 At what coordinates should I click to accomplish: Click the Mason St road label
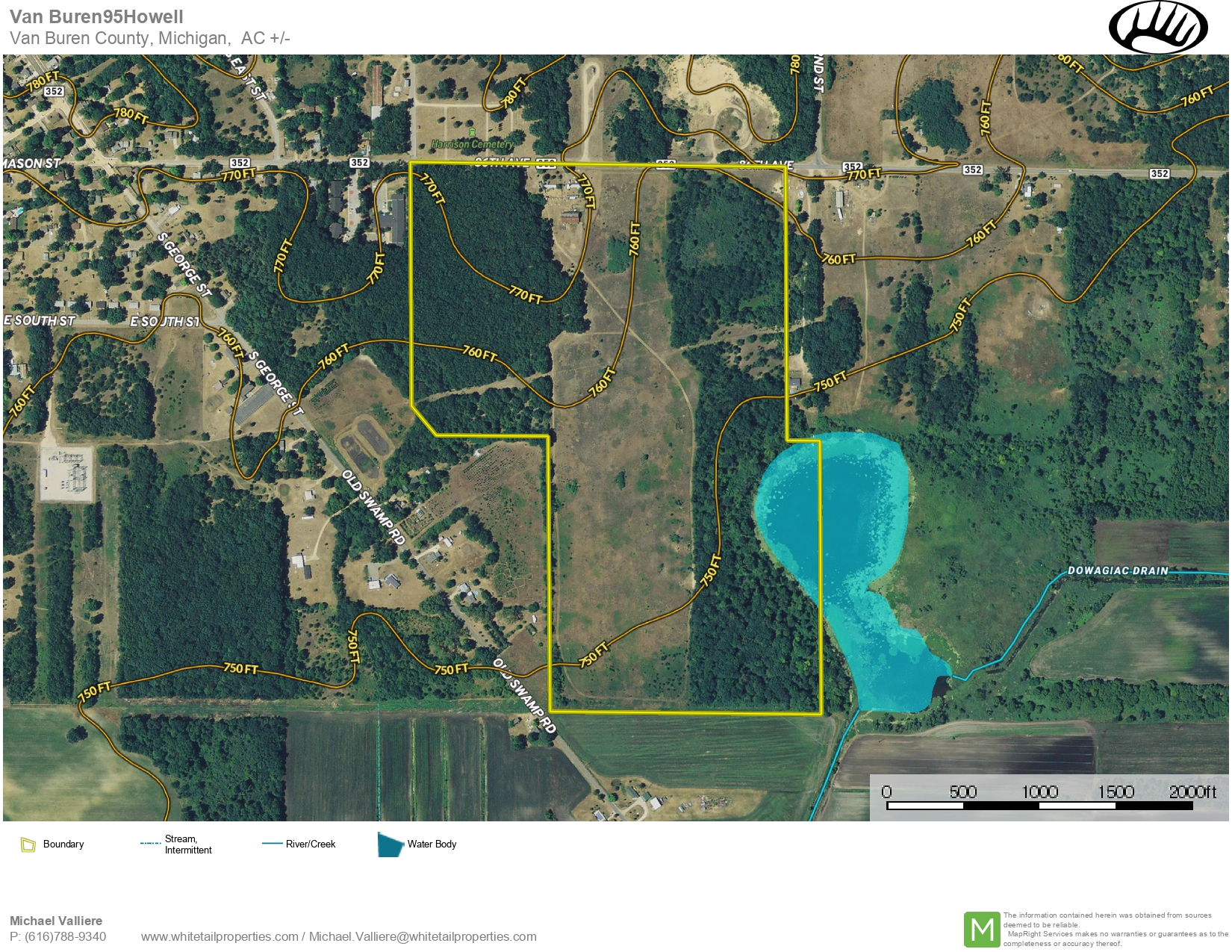coord(31,163)
